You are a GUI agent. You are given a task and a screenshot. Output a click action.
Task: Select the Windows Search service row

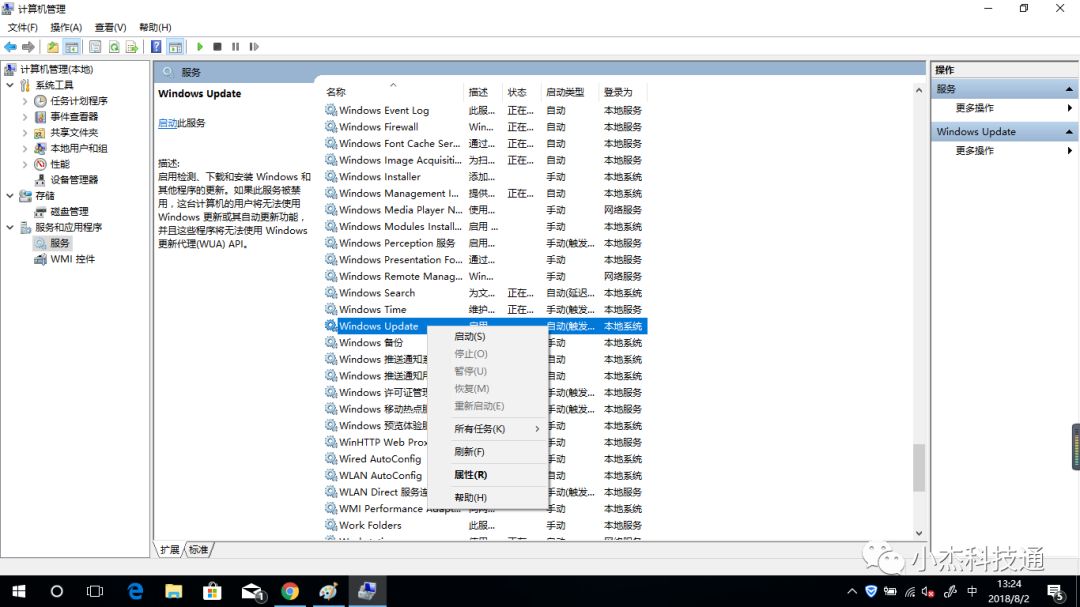point(485,293)
